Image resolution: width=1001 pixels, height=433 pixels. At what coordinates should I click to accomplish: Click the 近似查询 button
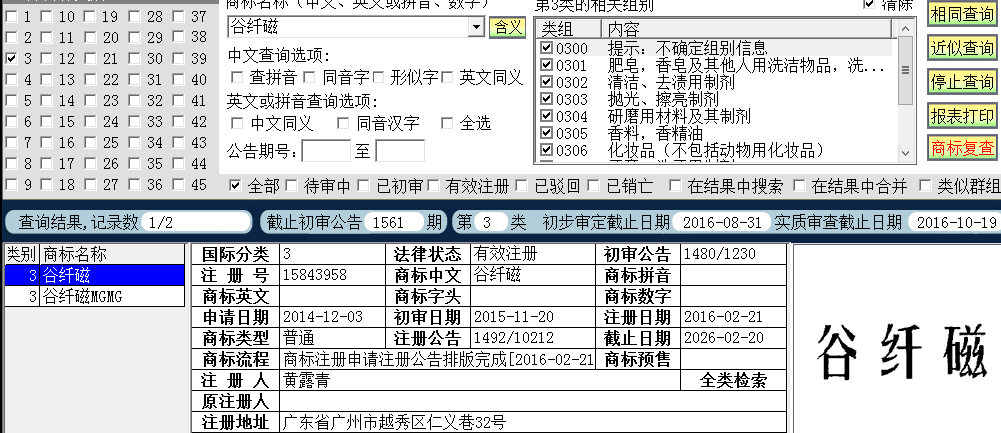pos(962,48)
